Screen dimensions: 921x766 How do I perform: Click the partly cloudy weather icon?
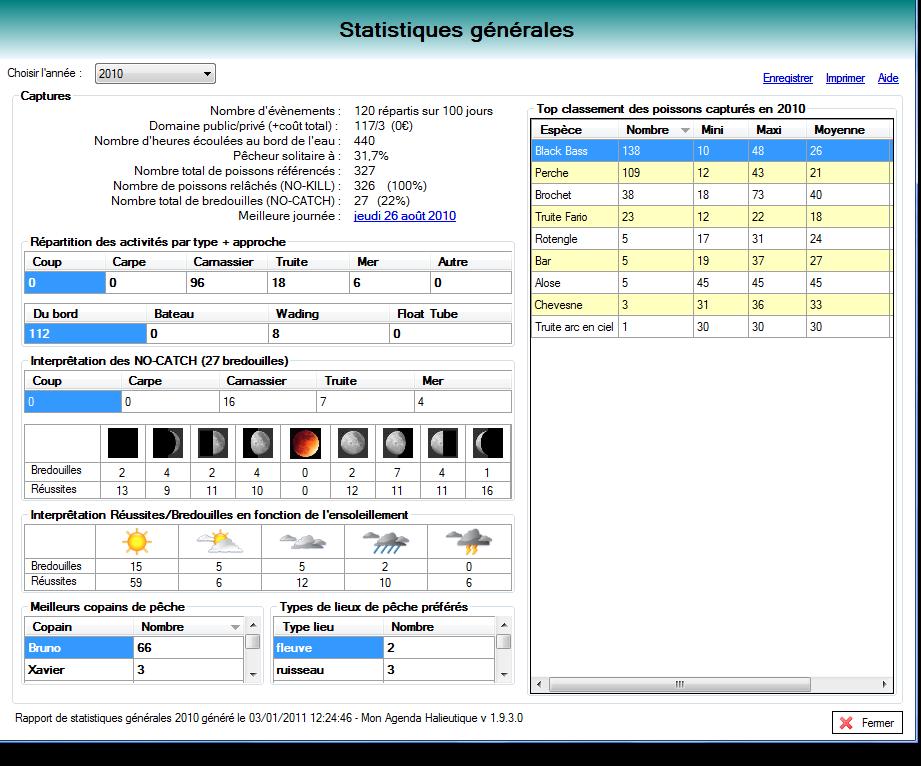click(220, 541)
